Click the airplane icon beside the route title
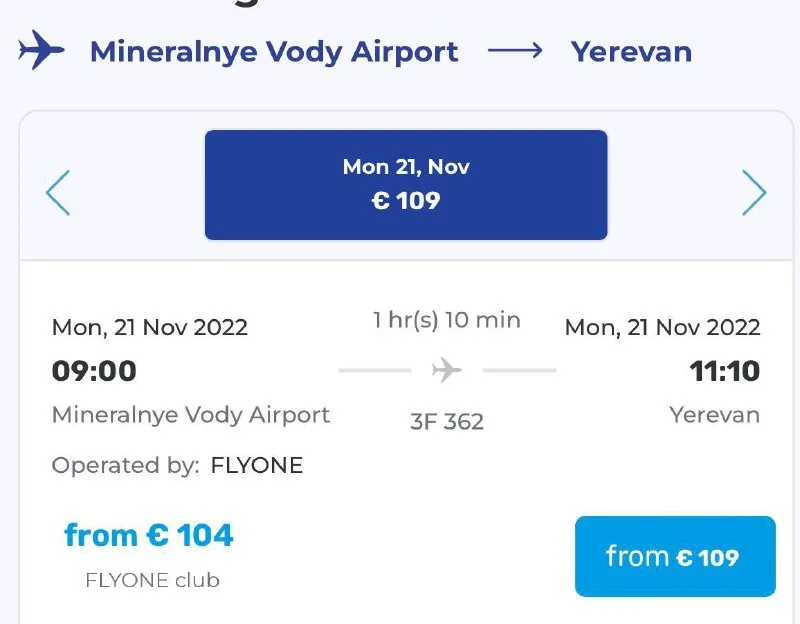 click(x=41, y=50)
